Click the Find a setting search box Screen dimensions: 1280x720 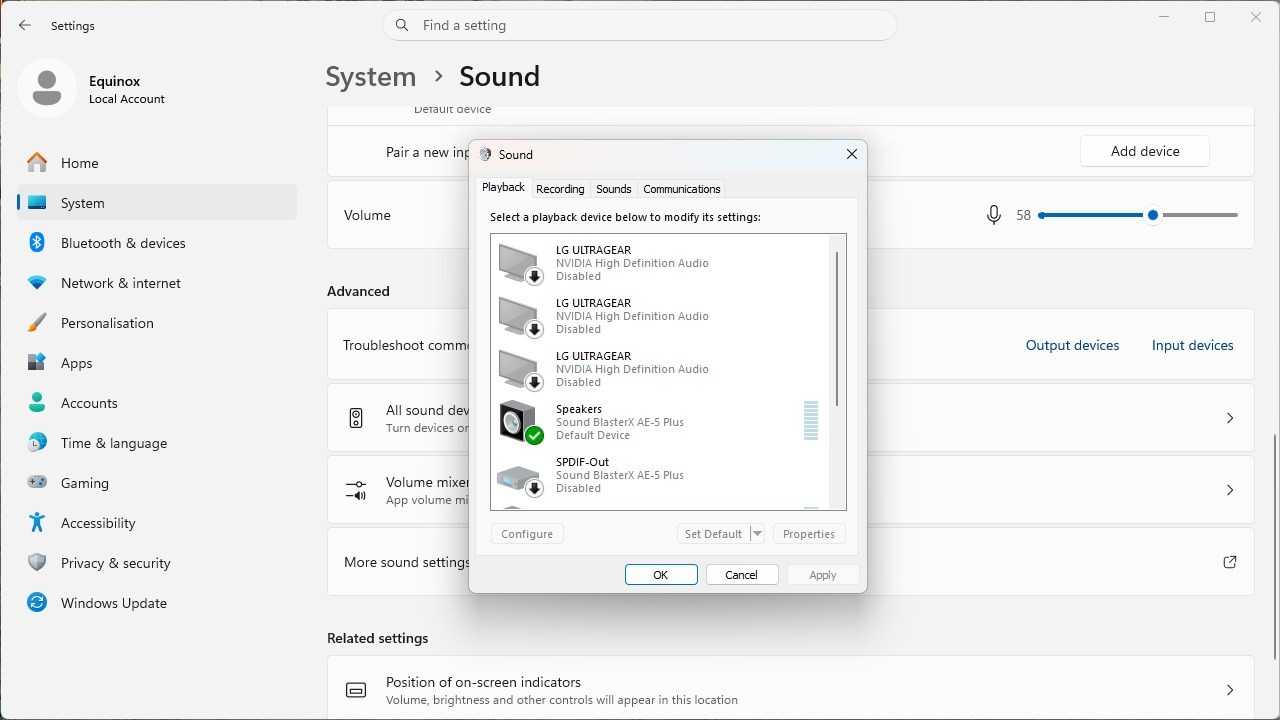coord(639,25)
